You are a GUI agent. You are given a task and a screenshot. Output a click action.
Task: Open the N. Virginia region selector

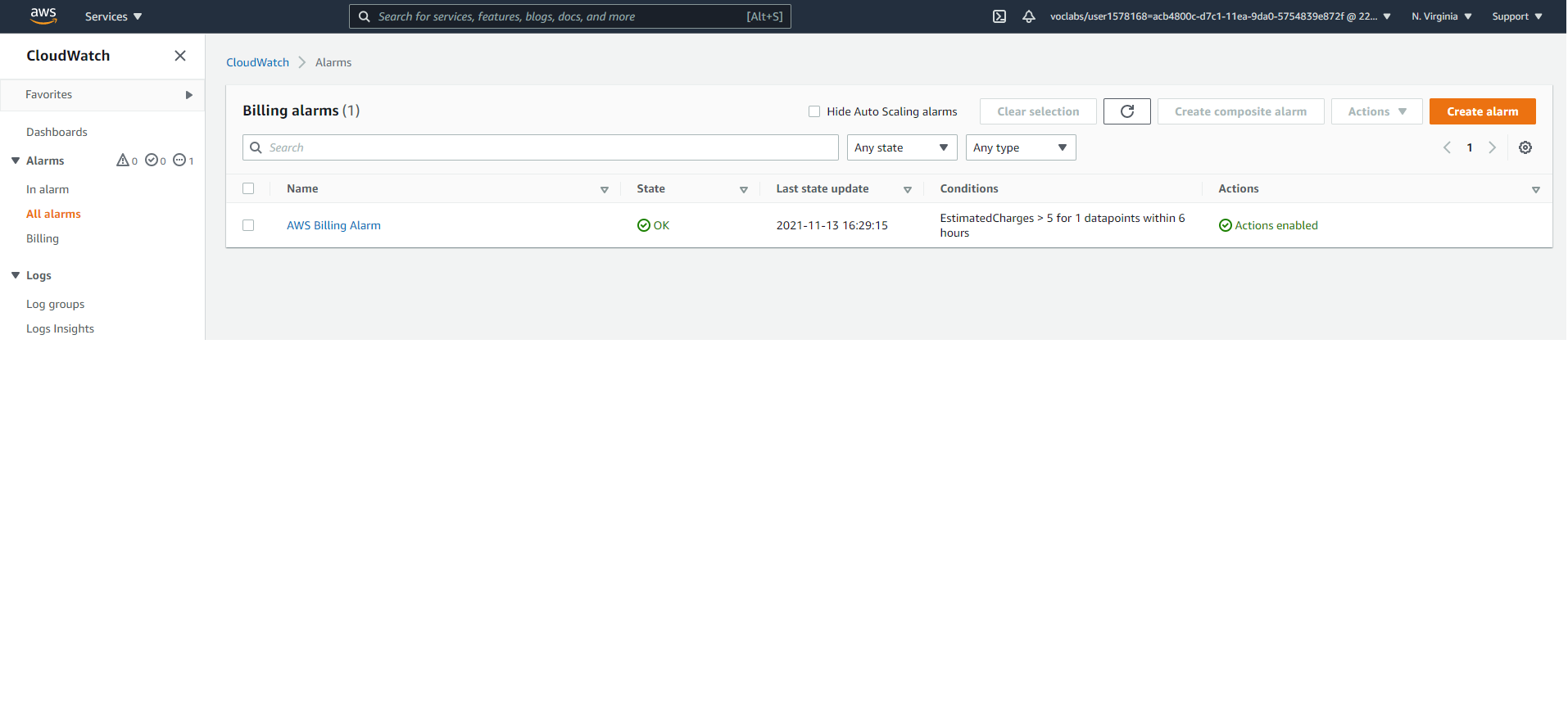(x=1442, y=16)
